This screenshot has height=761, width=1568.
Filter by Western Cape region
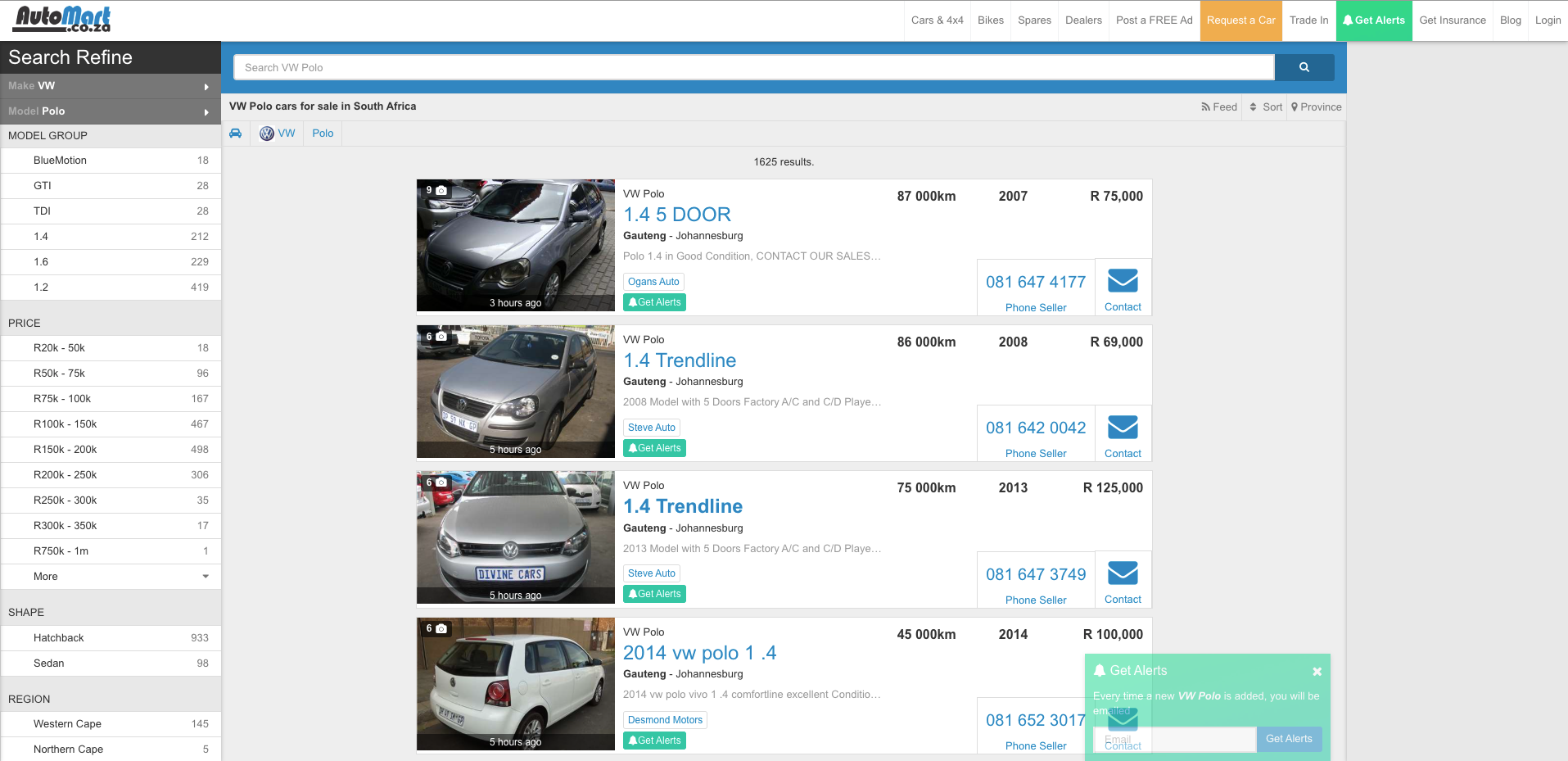[x=111, y=724]
